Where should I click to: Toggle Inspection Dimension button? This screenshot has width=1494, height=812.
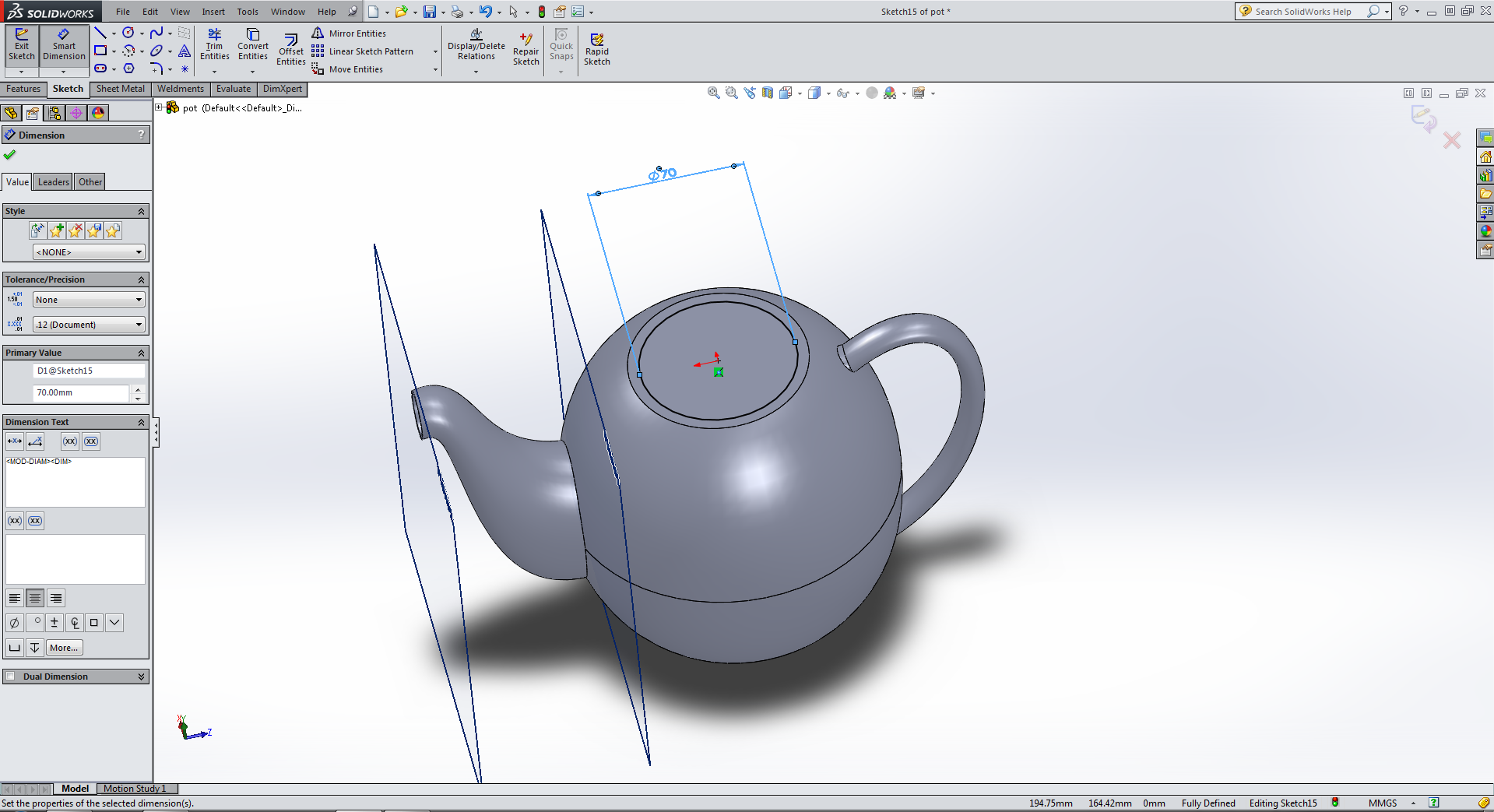click(x=91, y=441)
